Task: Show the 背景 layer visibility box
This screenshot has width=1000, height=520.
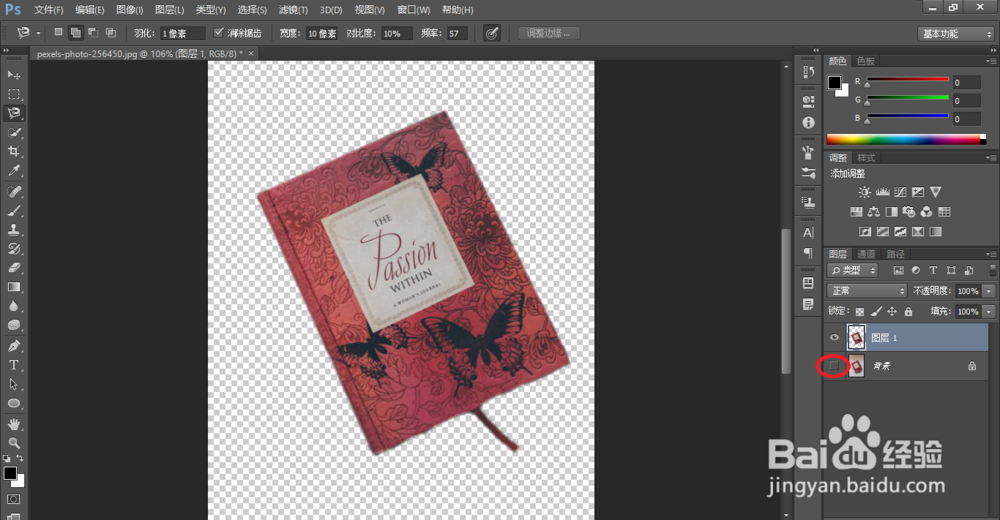Action: (x=834, y=366)
